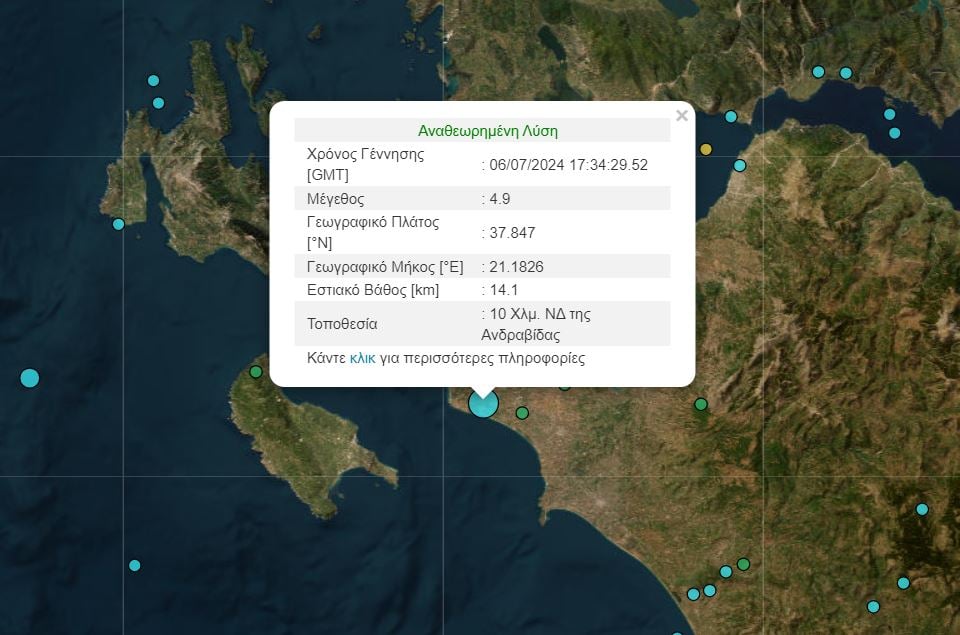Select the yellow earthquake marker

(x=706, y=149)
